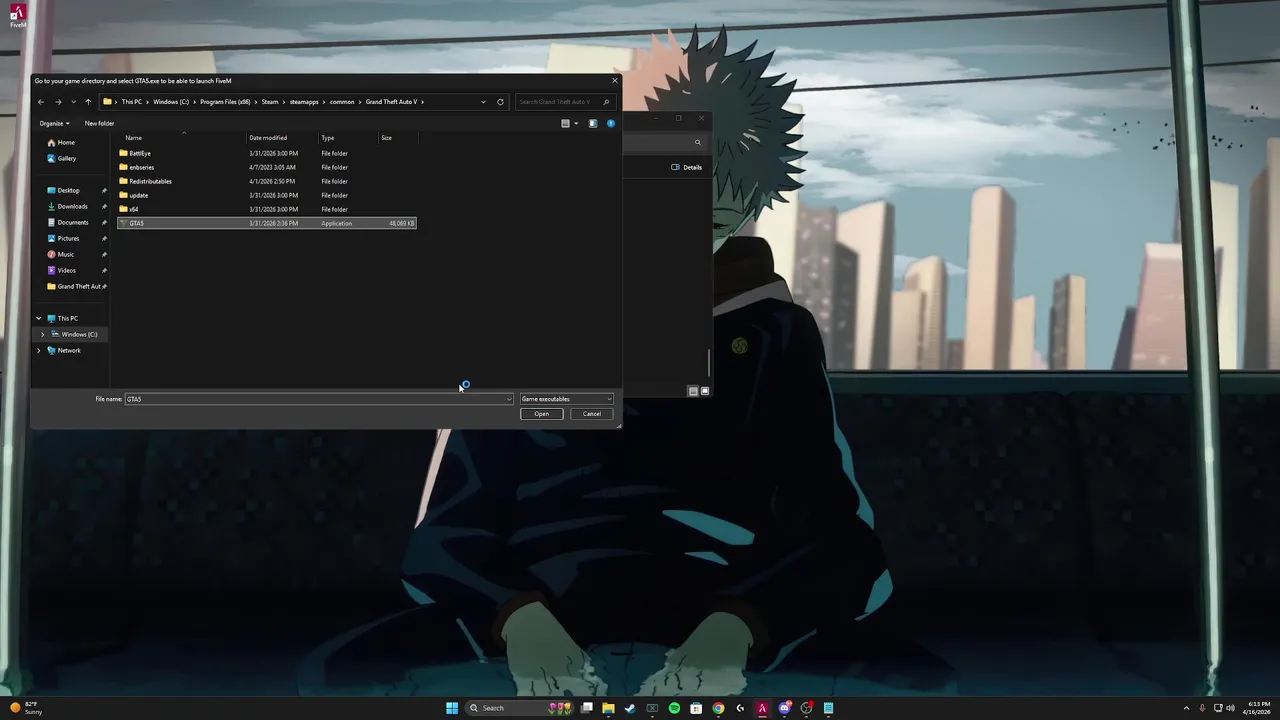Image resolution: width=1280 pixels, height=720 pixels.
Task: Open the blue Help icon
Action: coord(611,124)
